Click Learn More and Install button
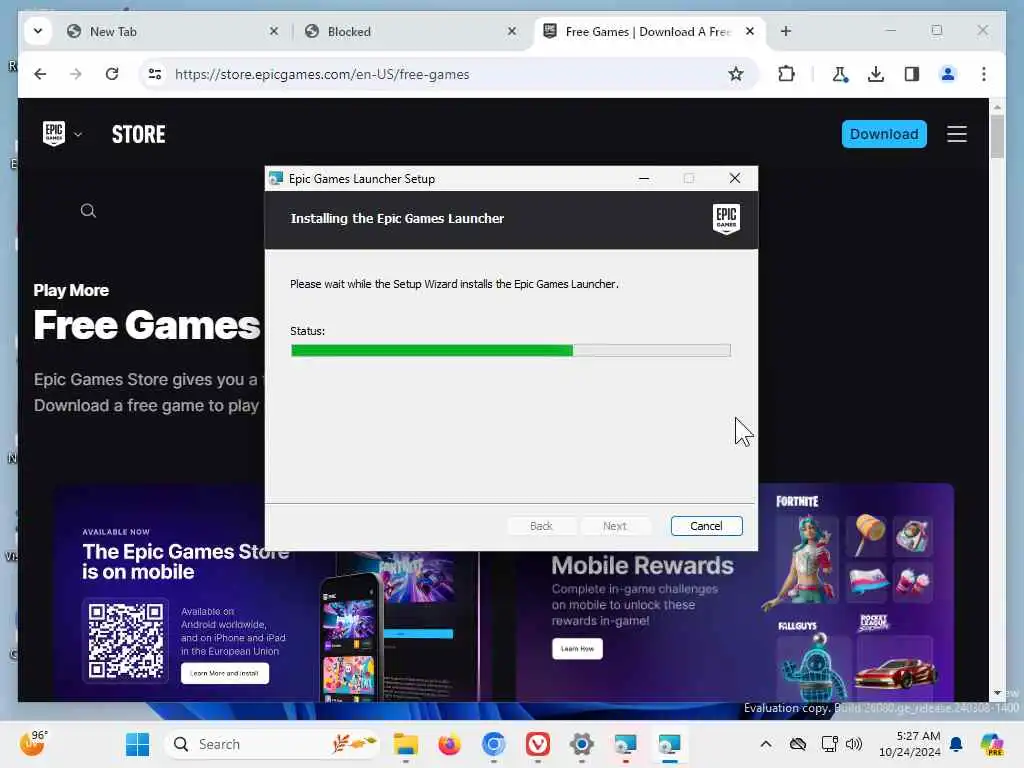The image size is (1024, 768). 225,673
